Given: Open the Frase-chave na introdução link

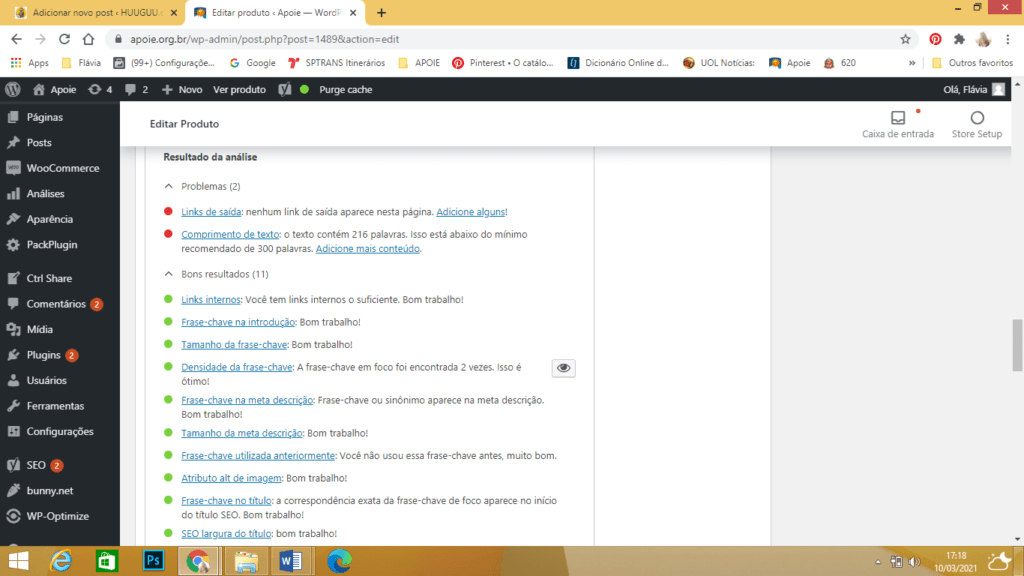Looking at the screenshot, I should (x=238, y=322).
